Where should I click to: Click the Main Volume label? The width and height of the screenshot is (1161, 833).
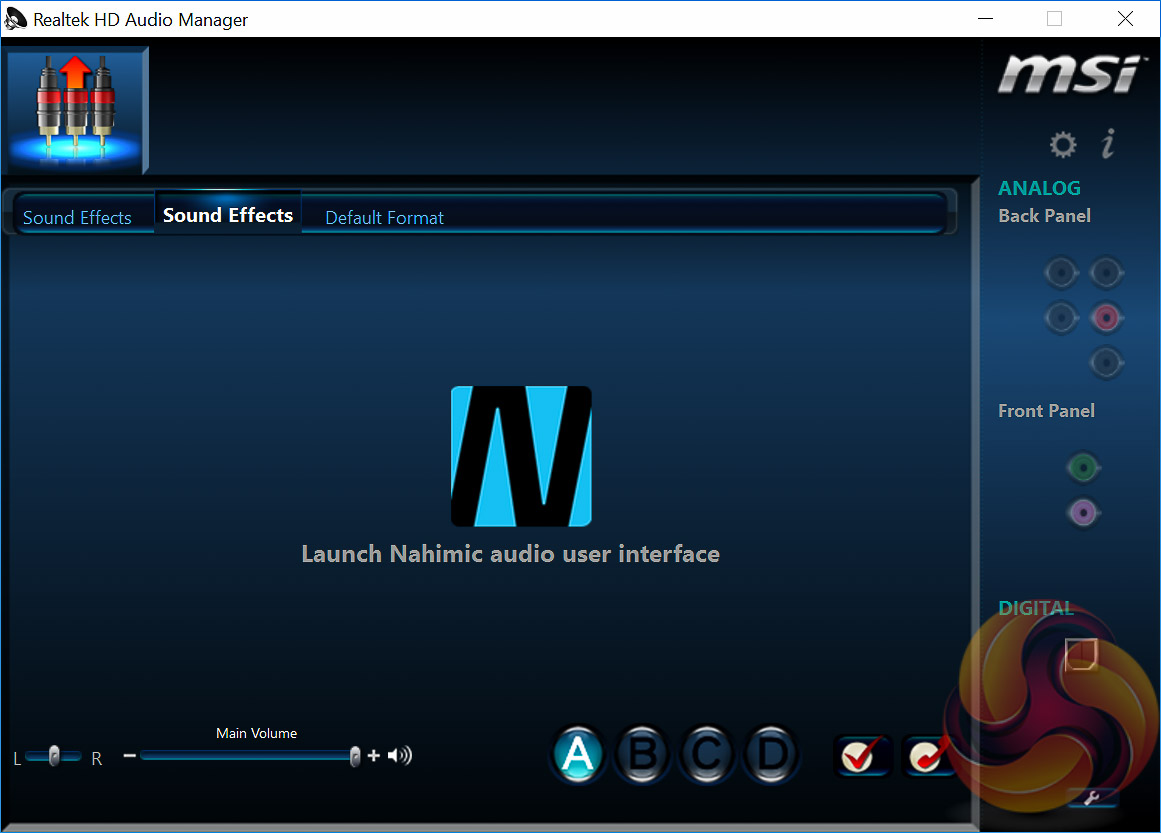click(x=256, y=733)
